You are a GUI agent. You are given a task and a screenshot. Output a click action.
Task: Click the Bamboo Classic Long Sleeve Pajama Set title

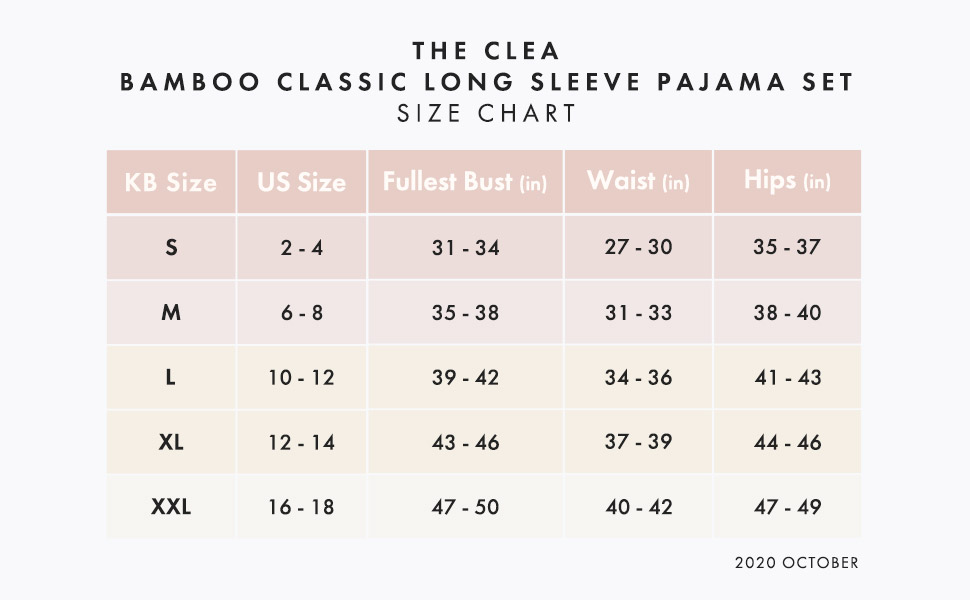click(487, 82)
